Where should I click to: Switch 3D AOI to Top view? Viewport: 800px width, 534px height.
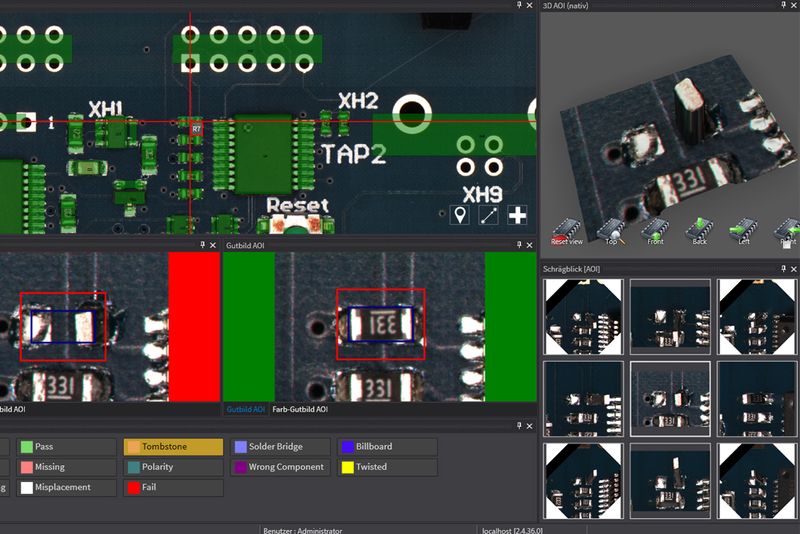pyautogui.click(x=611, y=231)
